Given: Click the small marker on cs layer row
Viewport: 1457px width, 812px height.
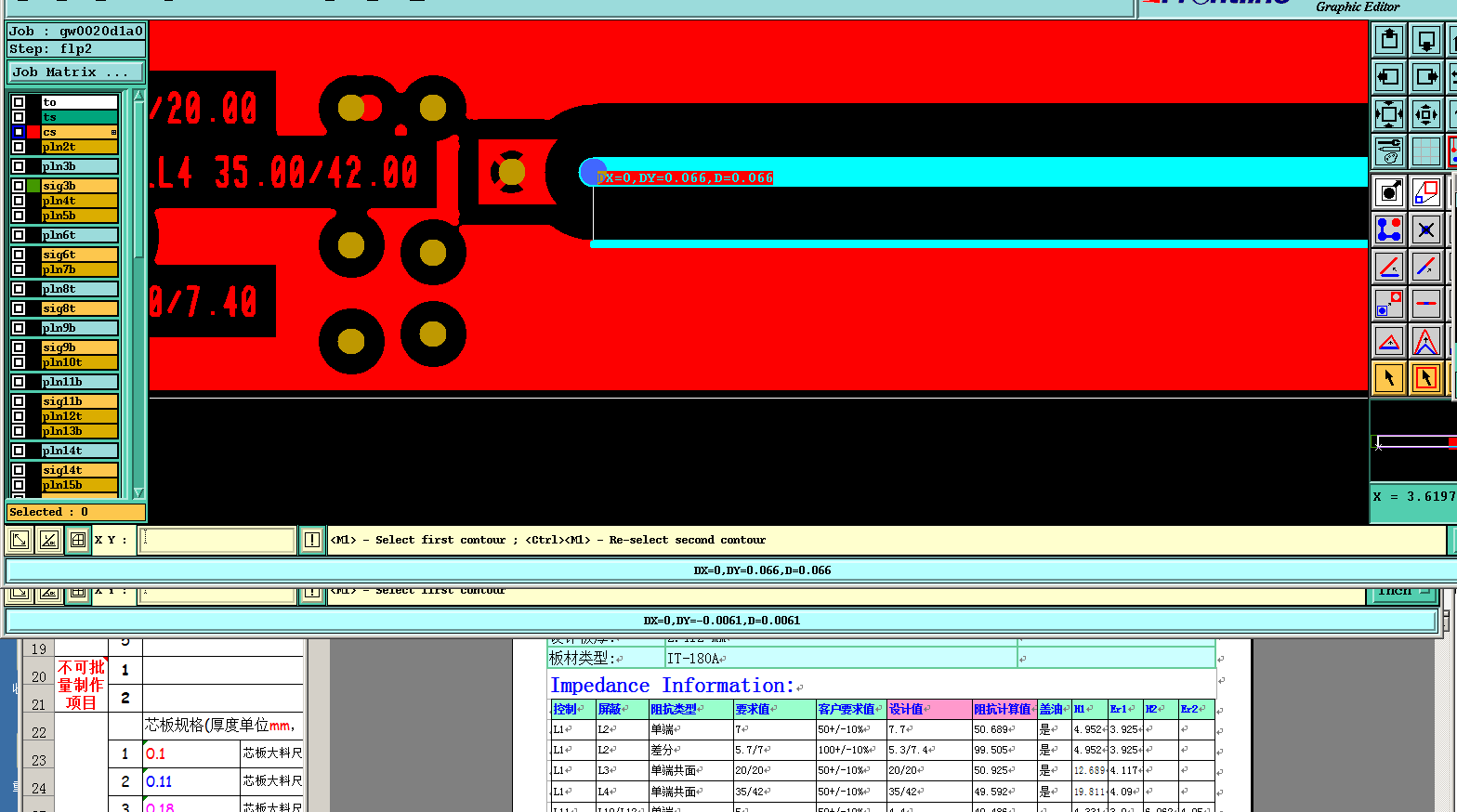Looking at the screenshot, I should pyautogui.click(x=113, y=132).
